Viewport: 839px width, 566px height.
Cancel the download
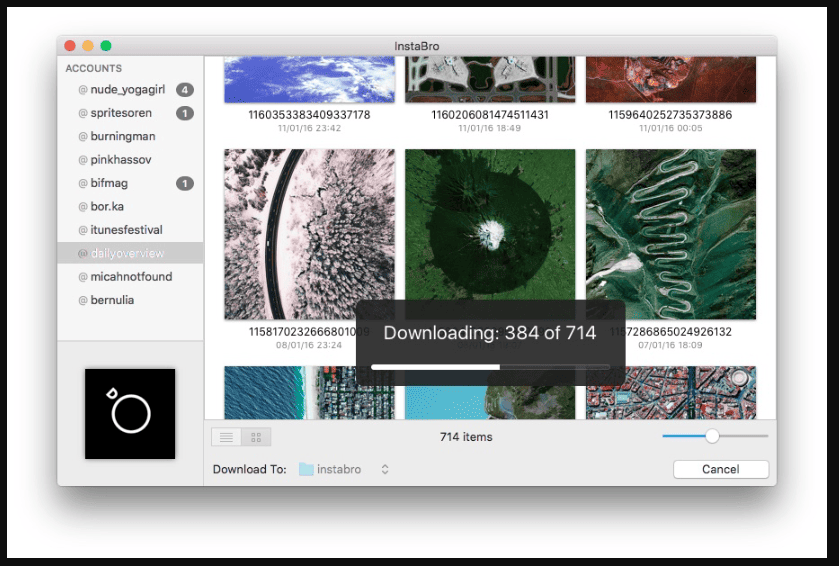tap(721, 469)
